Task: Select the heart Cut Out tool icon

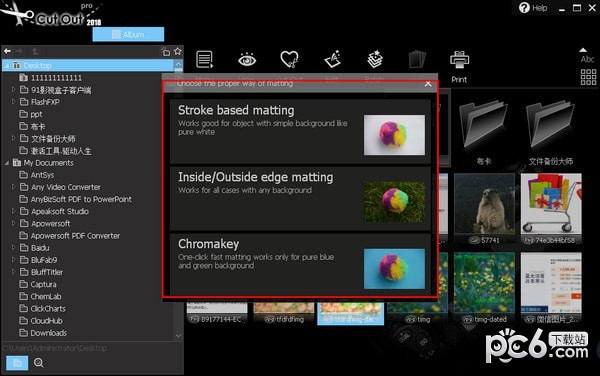Action: (289, 60)
